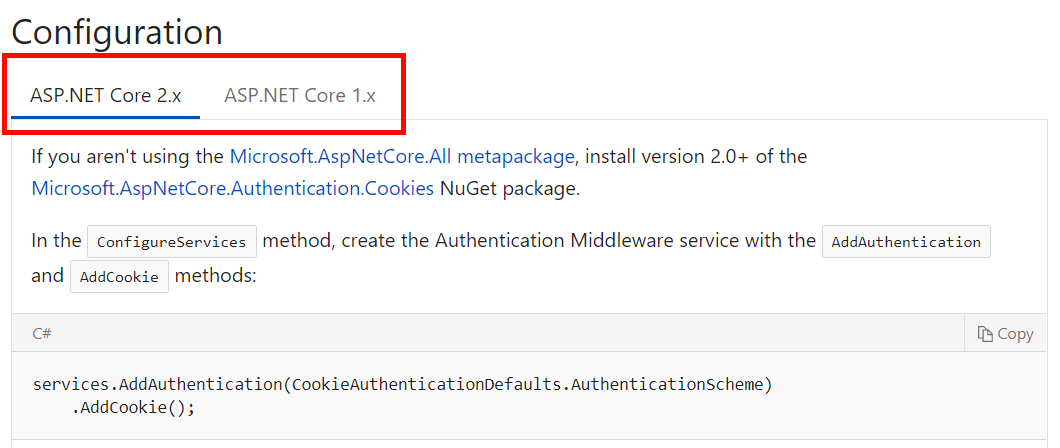The width and height of the screenshot is (1060, 448).
Task: Click the Copy button on the C# code block
Action: (x=1006, y=334)
